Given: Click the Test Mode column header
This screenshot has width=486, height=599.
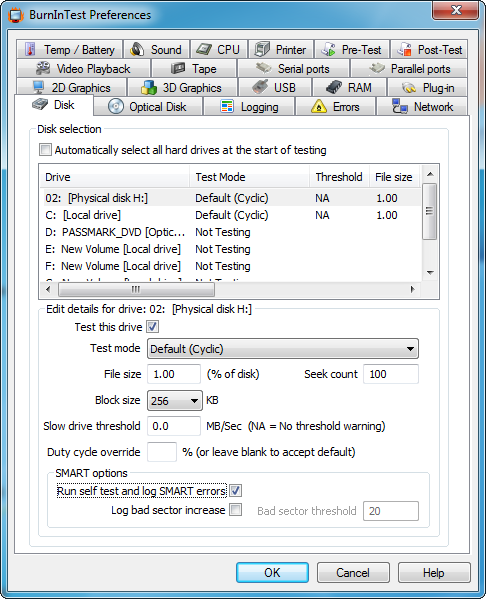Looking at the screenshot, I should point(249,176).
